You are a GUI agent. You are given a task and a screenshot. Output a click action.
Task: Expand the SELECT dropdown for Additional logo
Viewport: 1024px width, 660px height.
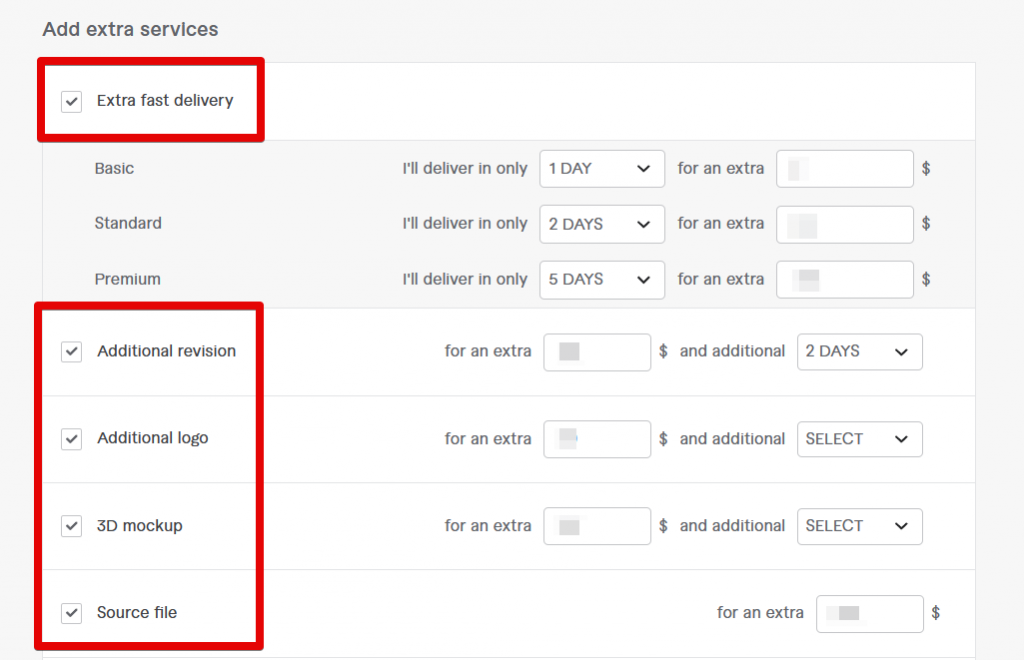(x=859, y=439)
